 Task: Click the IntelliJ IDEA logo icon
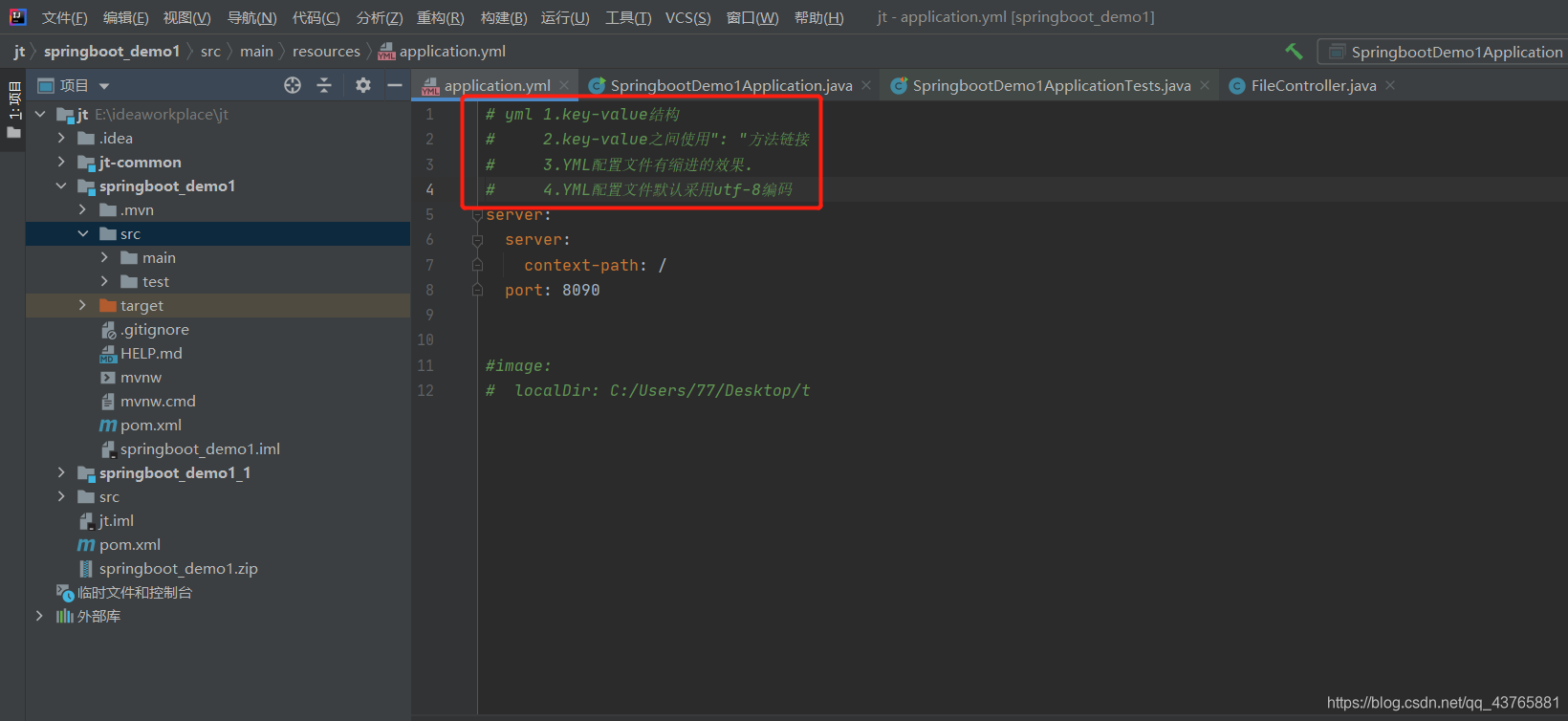(17, 17)
